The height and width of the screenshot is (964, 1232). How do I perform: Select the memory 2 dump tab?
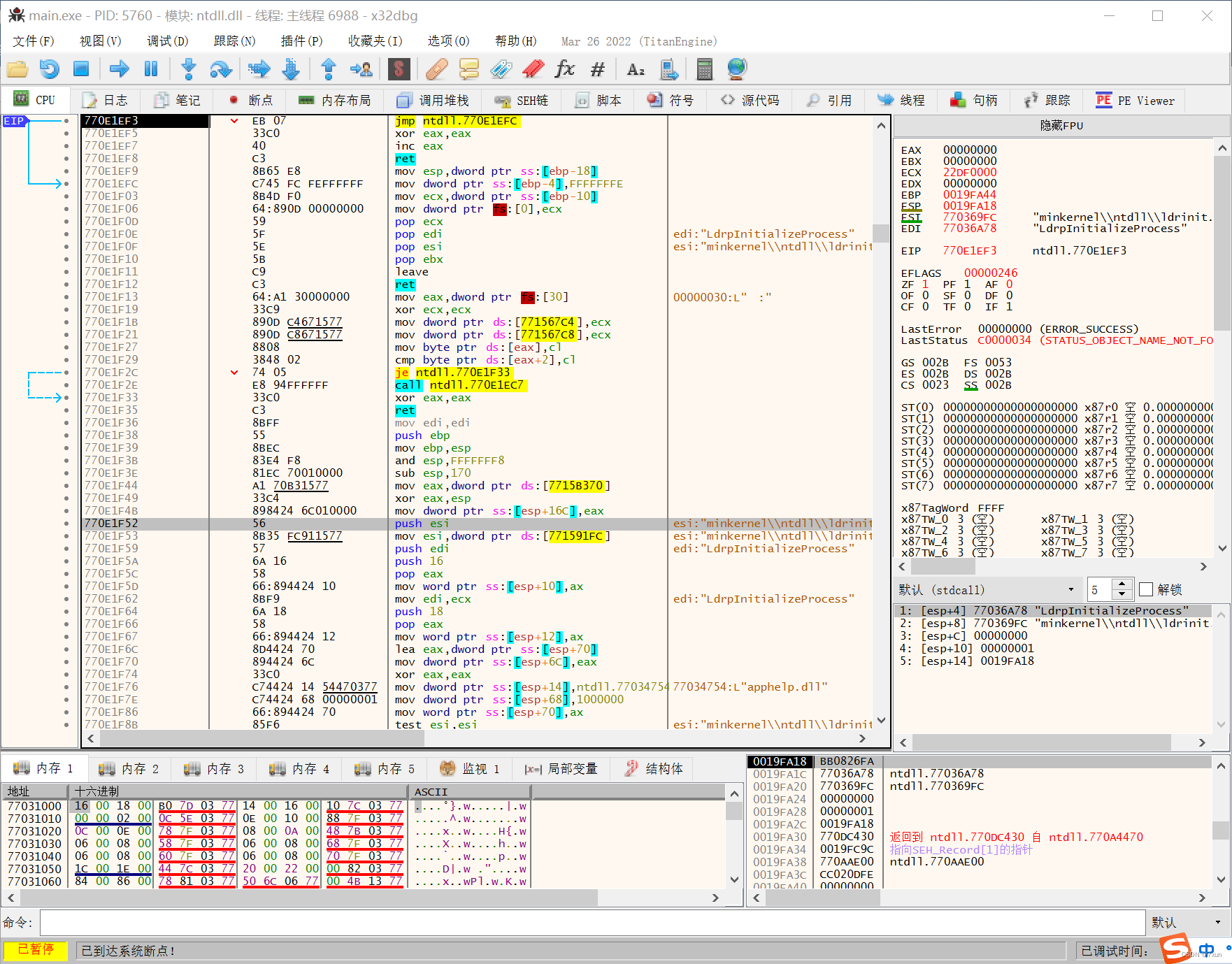[129, 768]
